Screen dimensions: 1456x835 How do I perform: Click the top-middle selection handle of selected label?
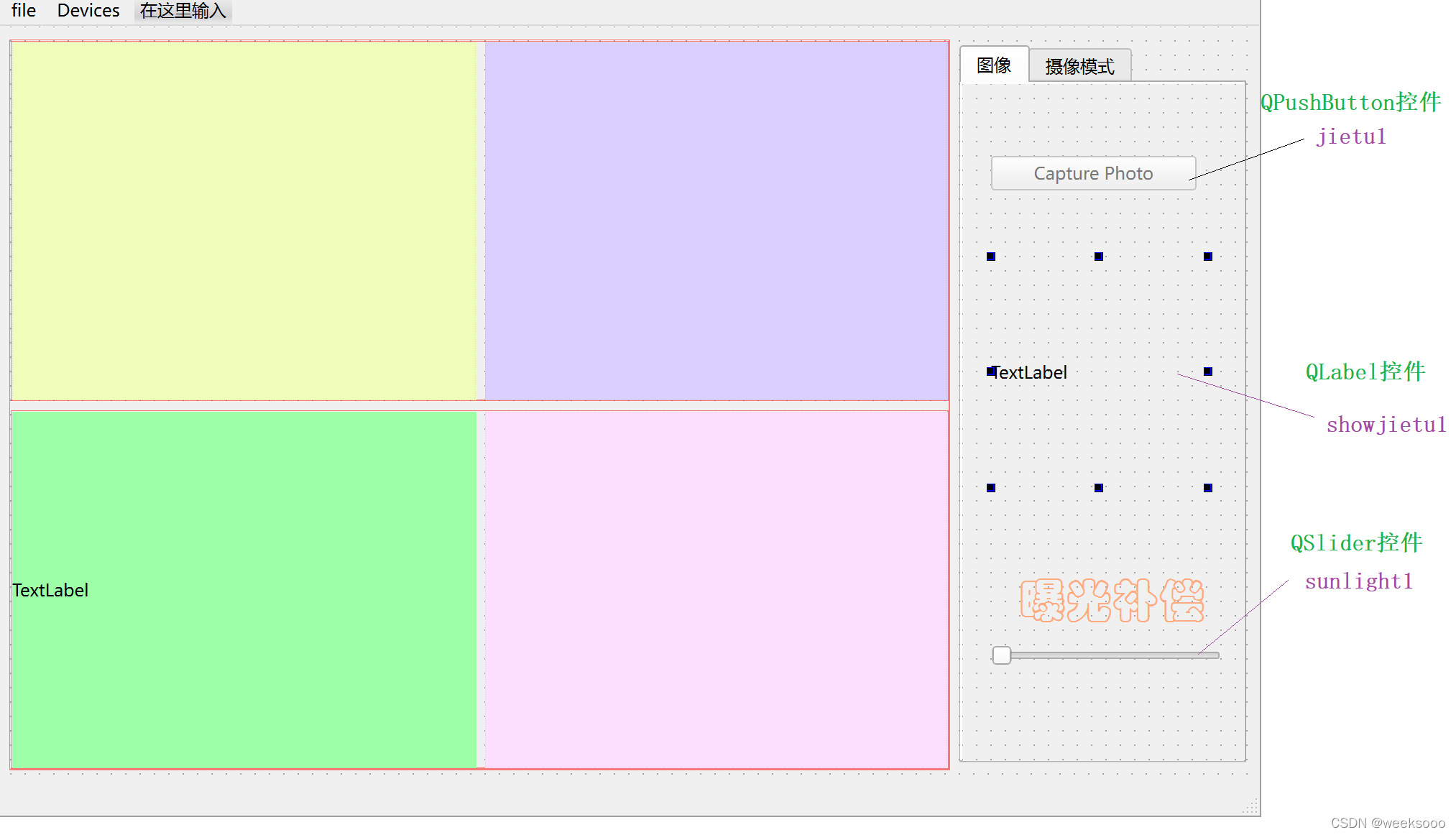tap(1099, 257)
